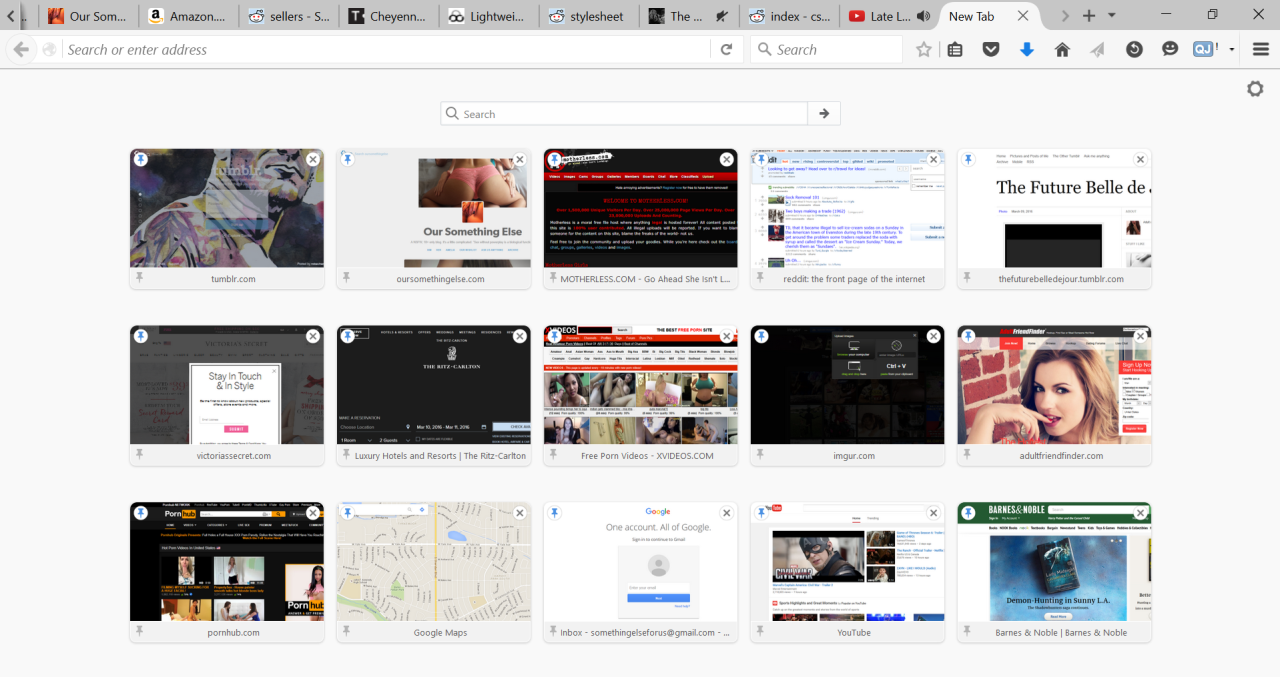Switch to the 'sellers - S...' tab
The image size is (1280, 677).
tap(288, 16)
